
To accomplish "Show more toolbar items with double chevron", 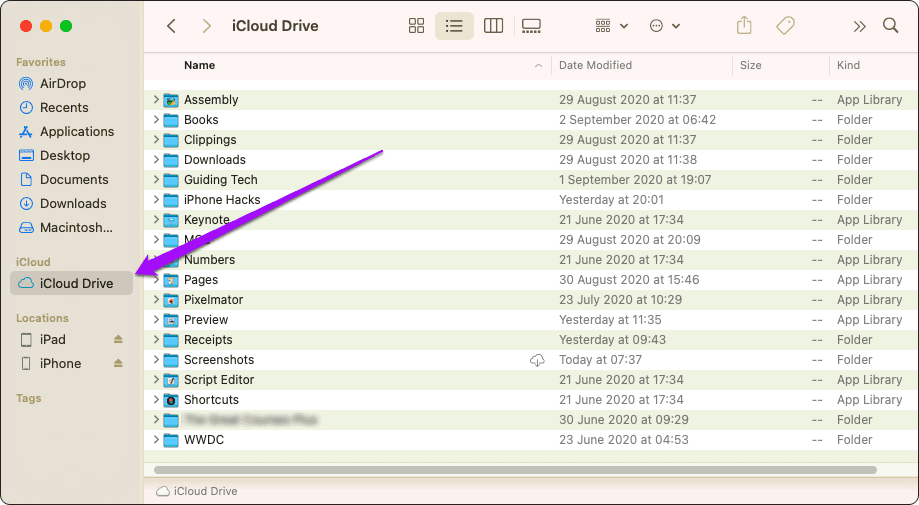I will coord(859,26).
